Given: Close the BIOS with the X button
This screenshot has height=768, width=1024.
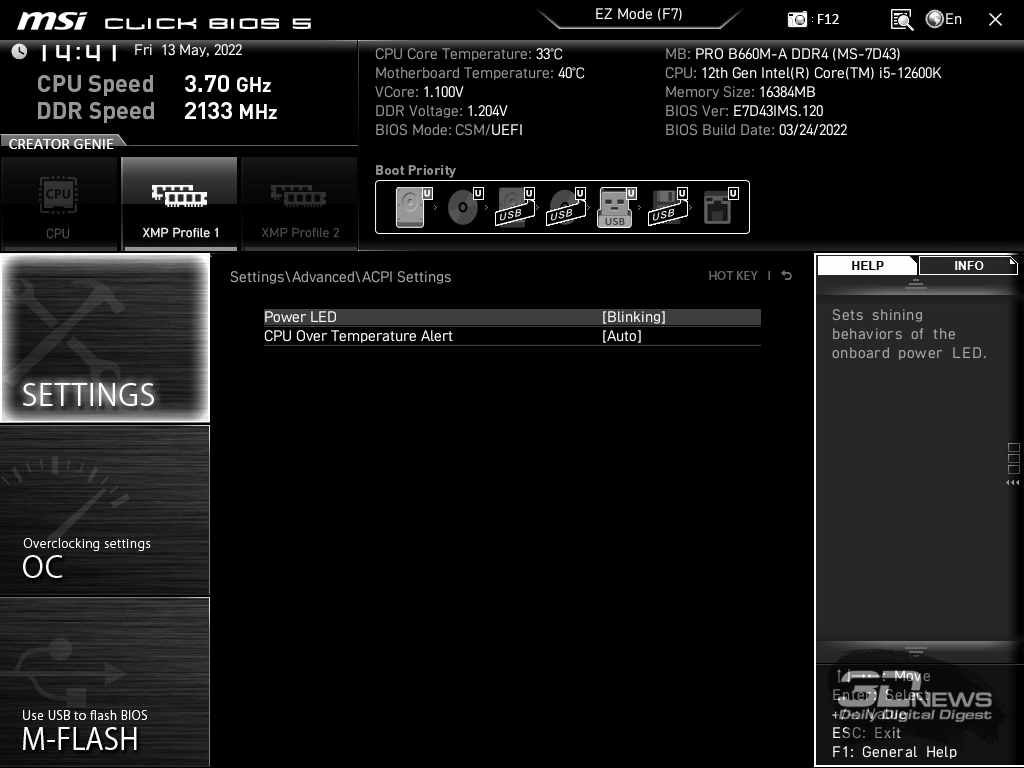Looking at the screenshot, I should tap(995, 20).
